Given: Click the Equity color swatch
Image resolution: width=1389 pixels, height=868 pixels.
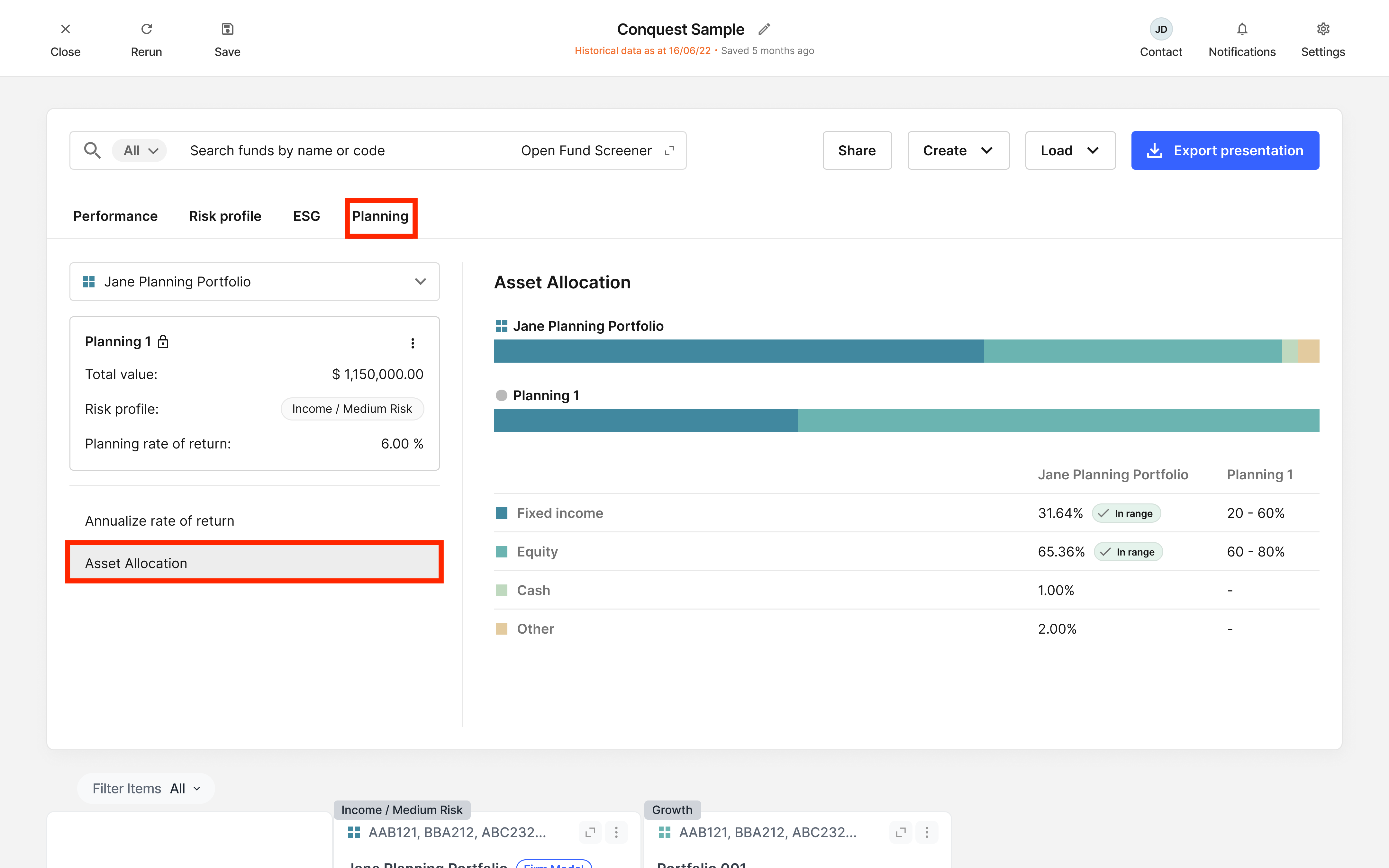Looking at the screenshot, I should click(x=501, y=552).
